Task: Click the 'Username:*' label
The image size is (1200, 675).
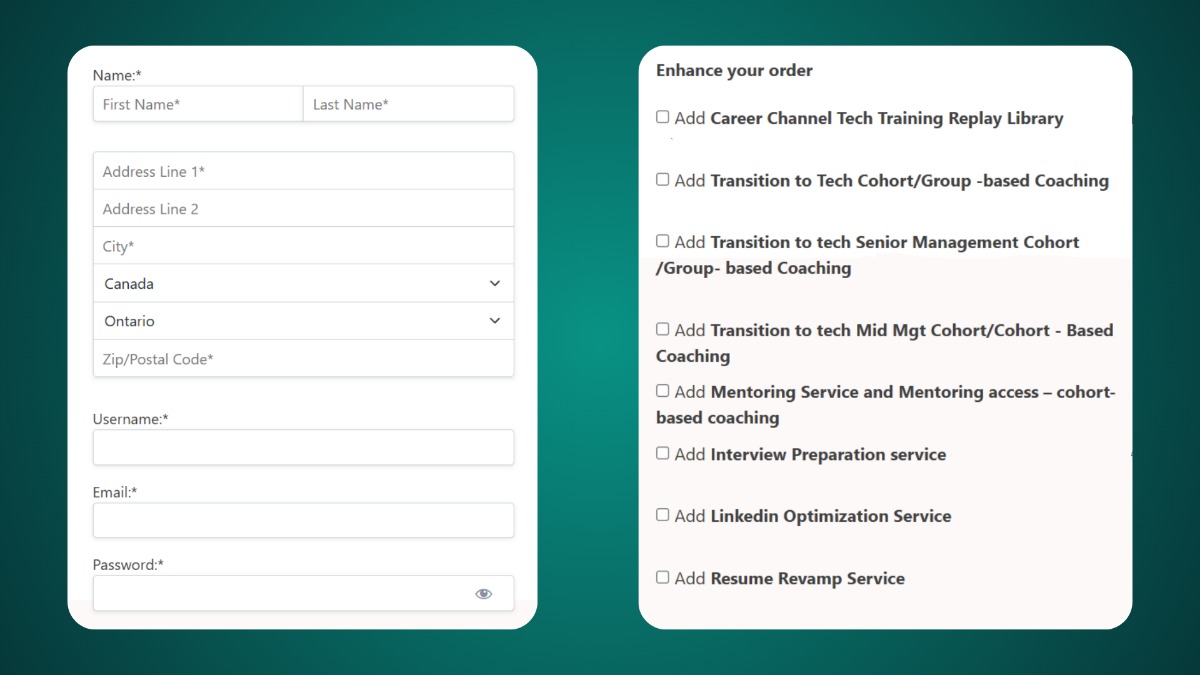Action: [x=130, y=419]
